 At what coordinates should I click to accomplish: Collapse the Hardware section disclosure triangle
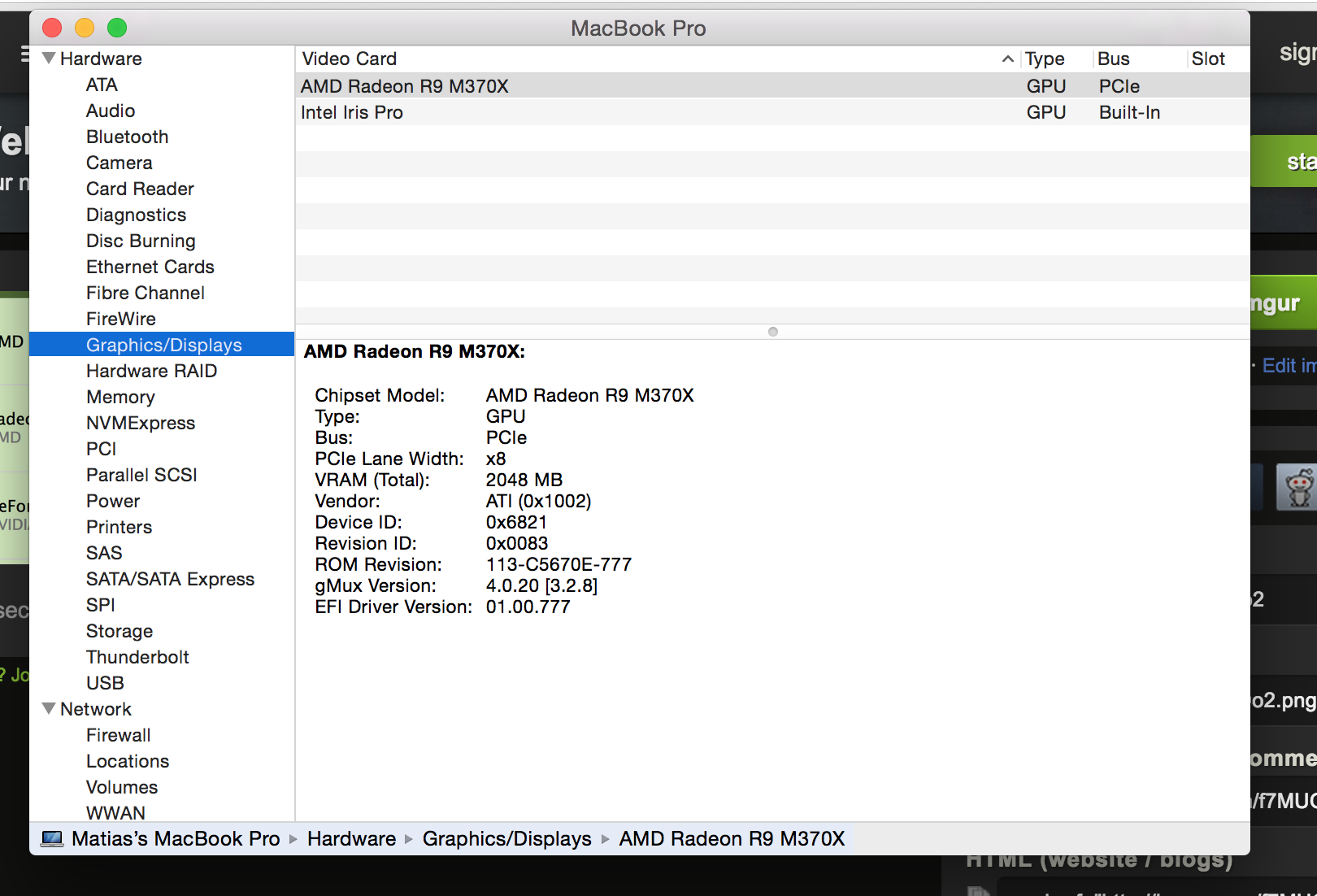coord(47,58)
